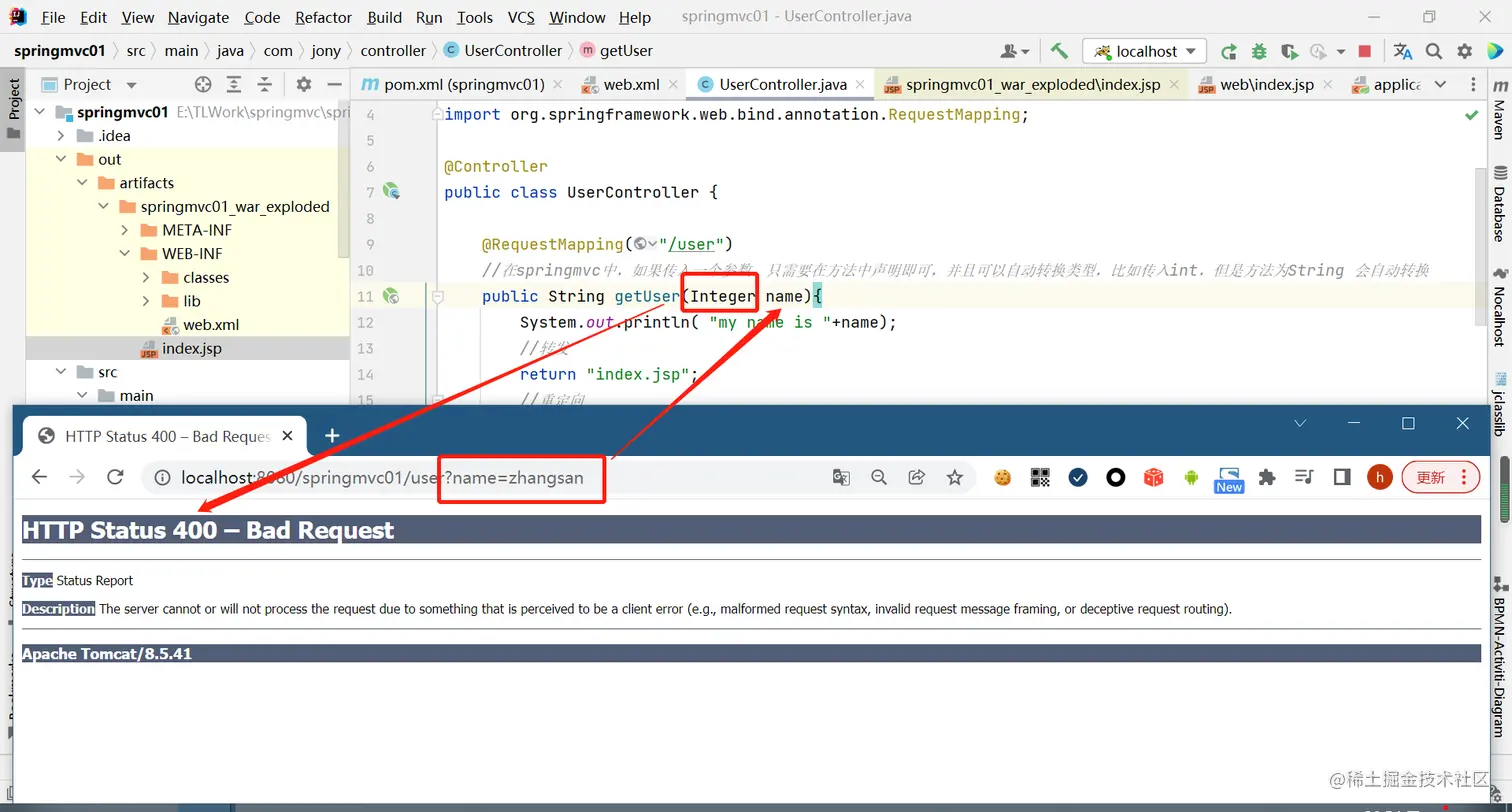Screen dimensions: 1512x812
Task: Stop the running server with red square
Action: pos(1364,51)
